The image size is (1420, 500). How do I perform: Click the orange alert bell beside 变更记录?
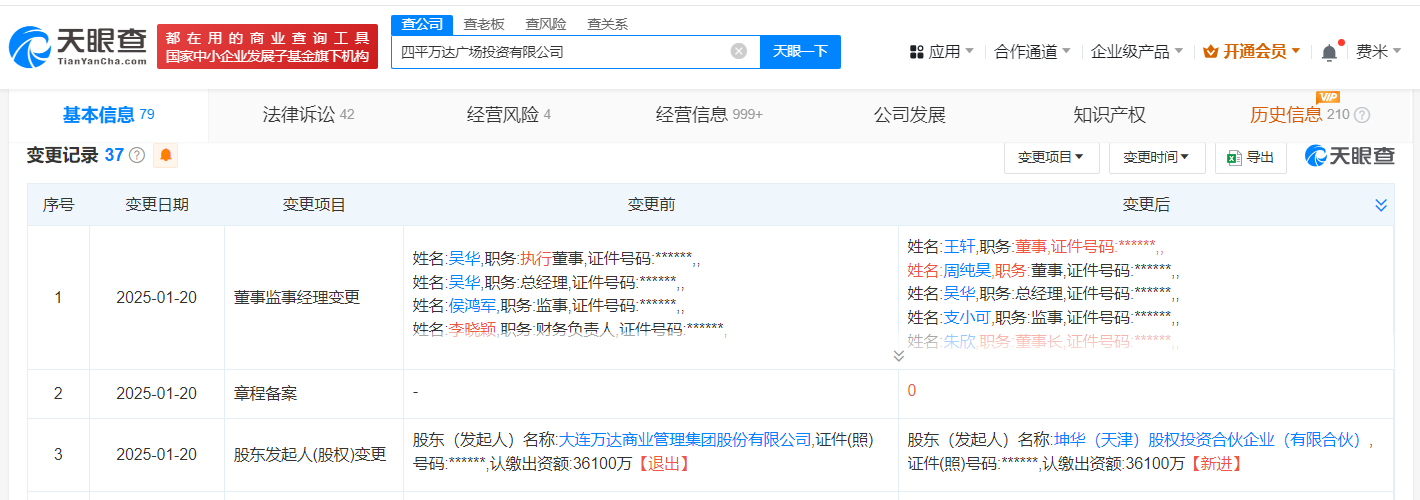(x=166, y=155)
